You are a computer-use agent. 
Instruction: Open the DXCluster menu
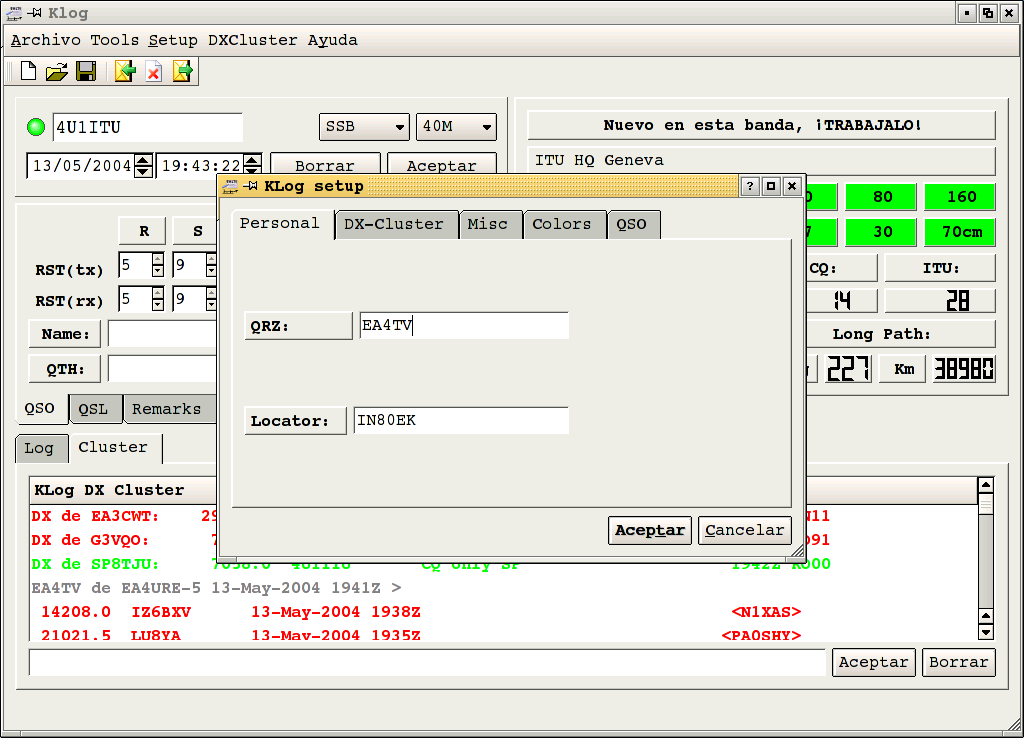coord(252,40)
